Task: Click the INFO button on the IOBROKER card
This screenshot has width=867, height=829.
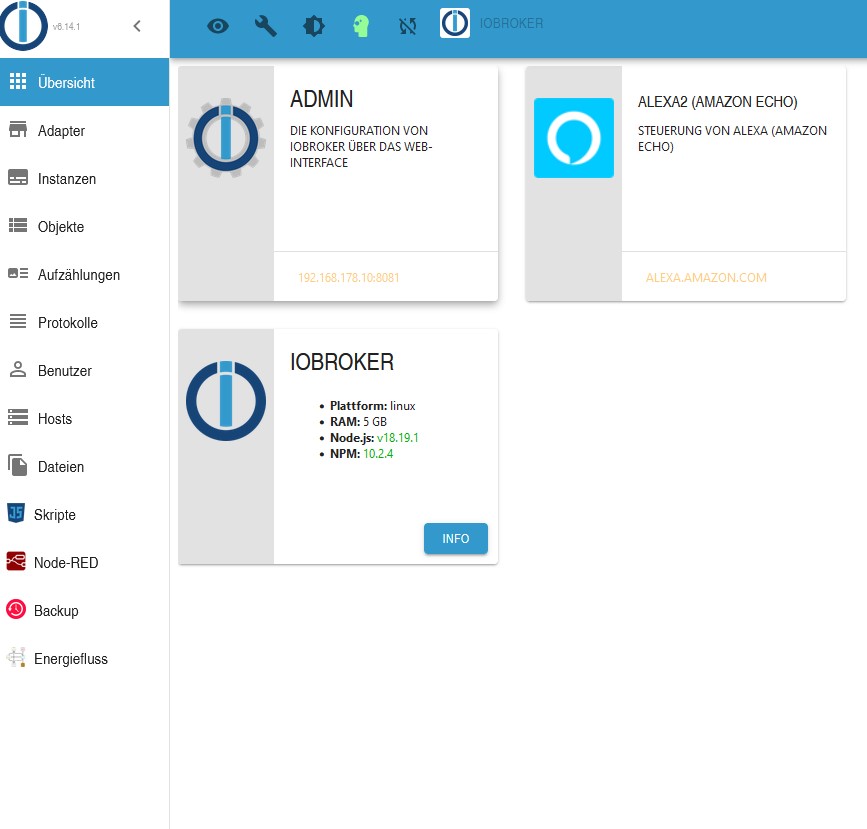Action: pos(456,539)
